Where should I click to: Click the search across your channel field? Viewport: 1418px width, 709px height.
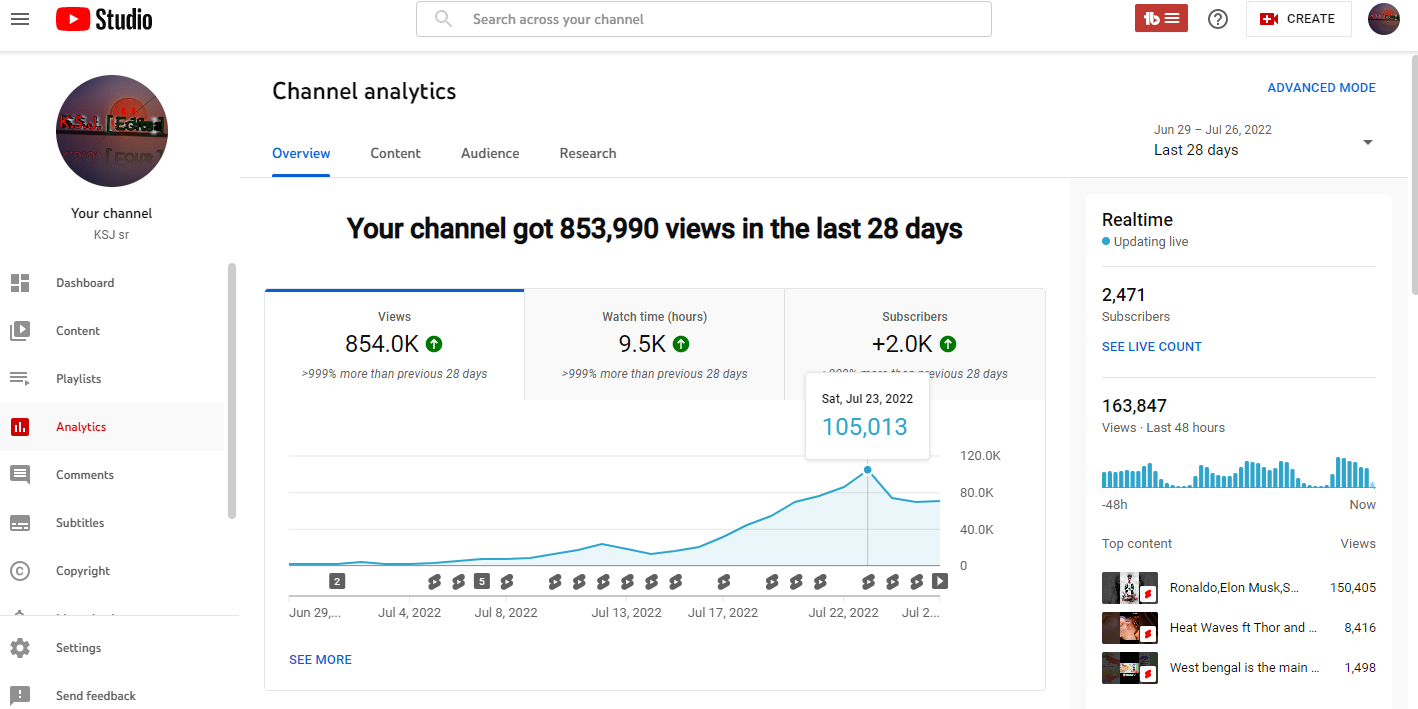pyautogui.click(x=703, y=19)
